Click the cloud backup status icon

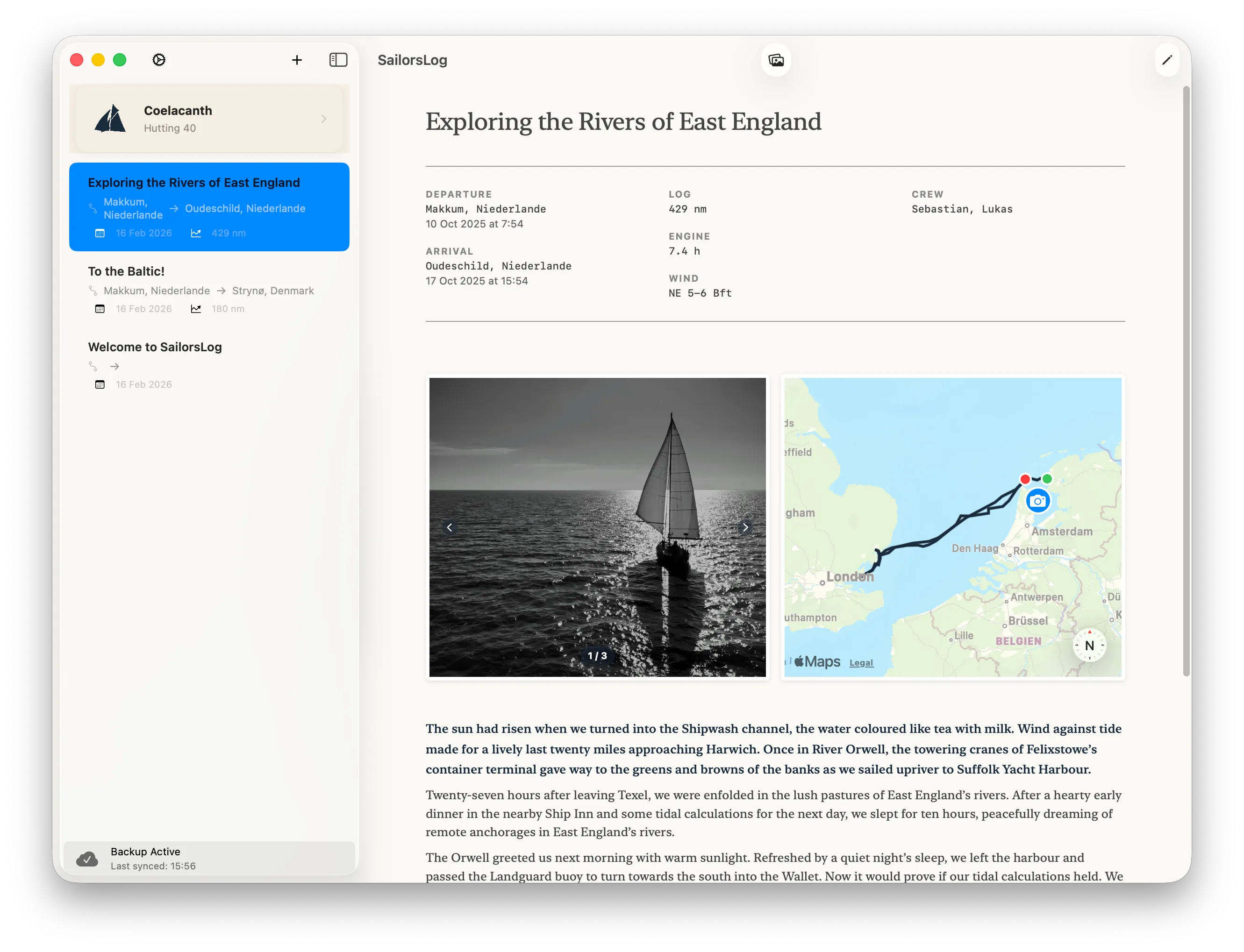coord(87,859)
